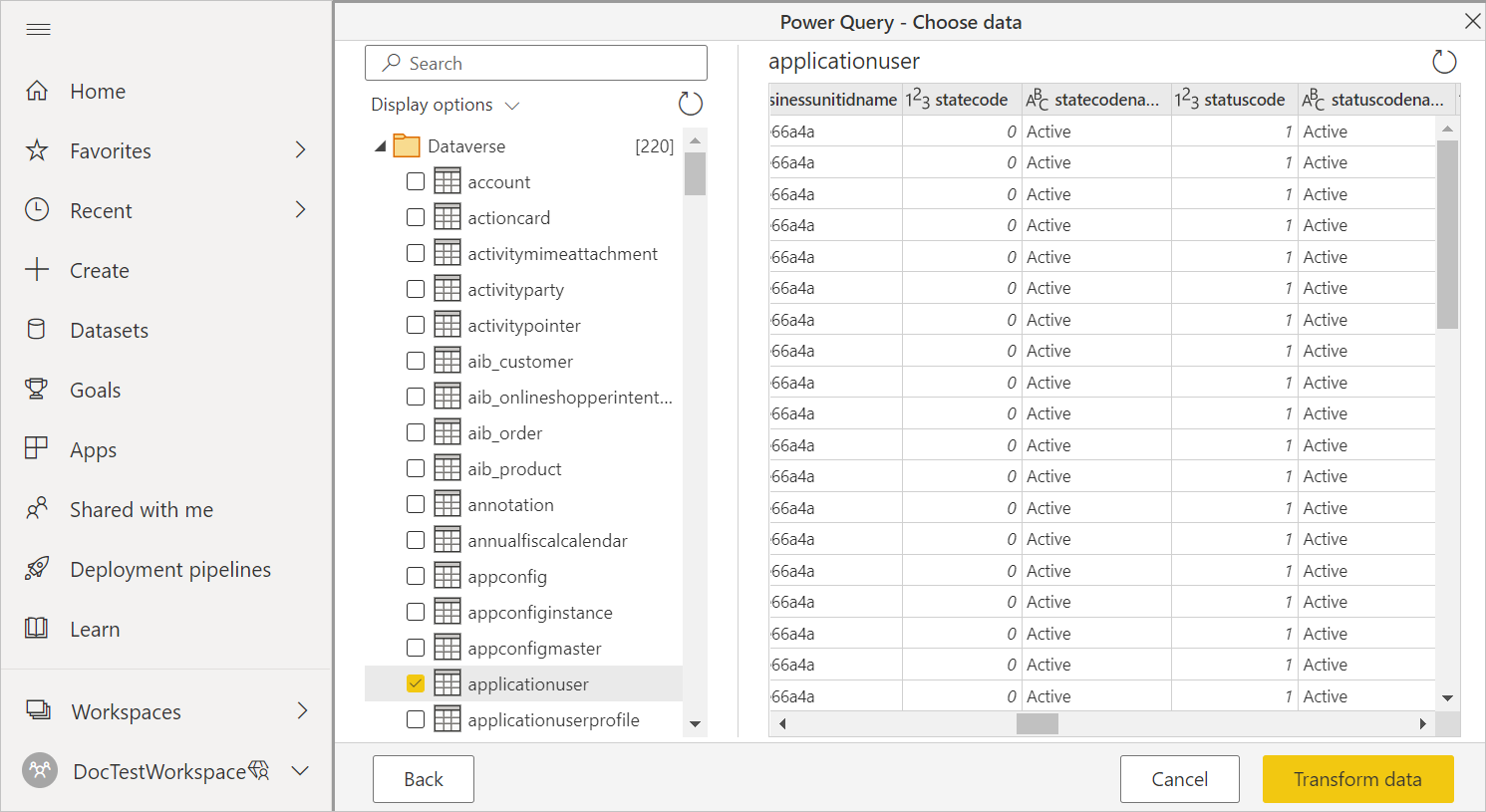Click the Transform data button

coord(1357,778)
